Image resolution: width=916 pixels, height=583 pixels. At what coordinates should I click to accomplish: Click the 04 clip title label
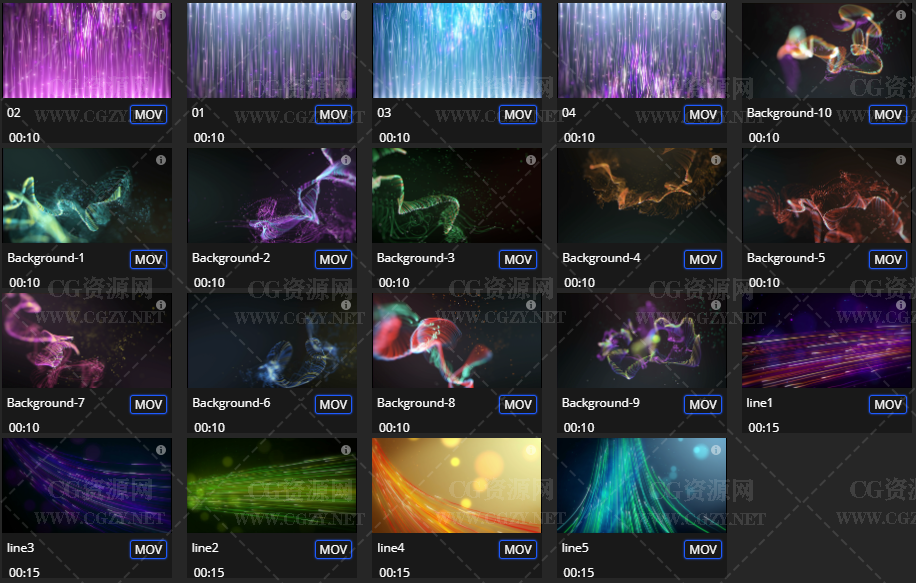pos(569,113)
